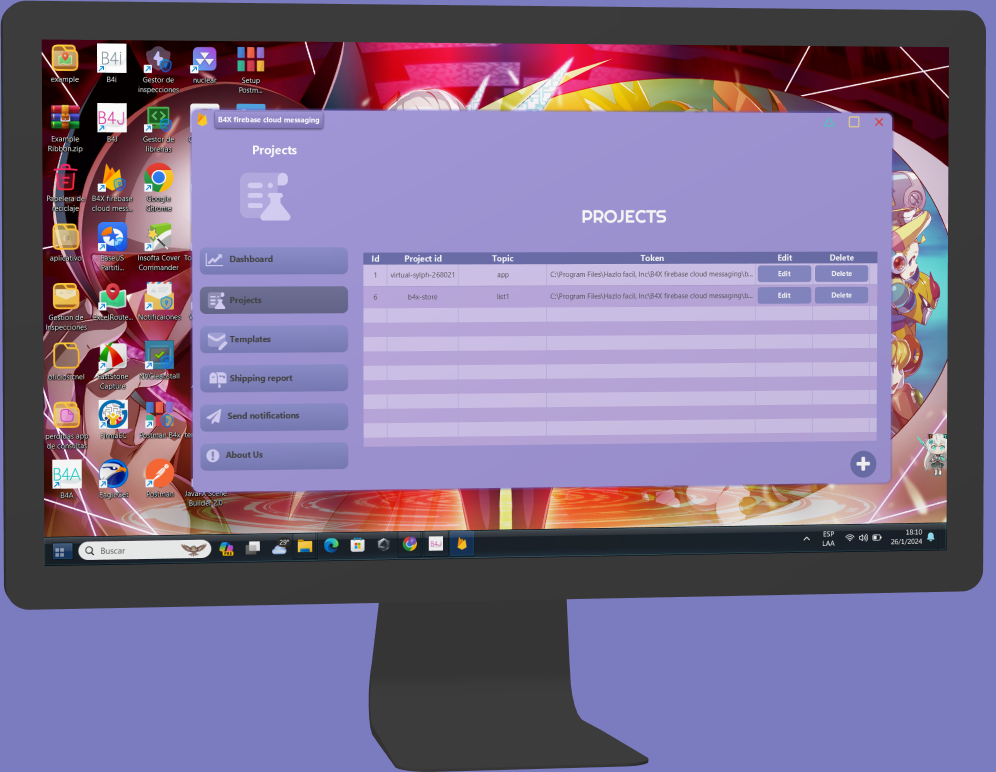Launch Google Chrome from the taskbar
This screenshot has width=996, height=772.
409,546
